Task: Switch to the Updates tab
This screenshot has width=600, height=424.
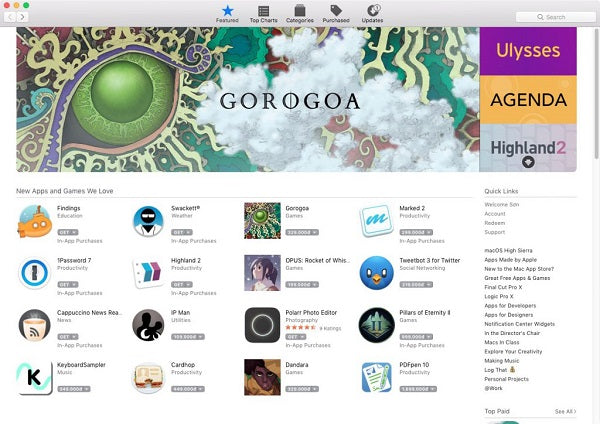Action: [x=372, y=14]
